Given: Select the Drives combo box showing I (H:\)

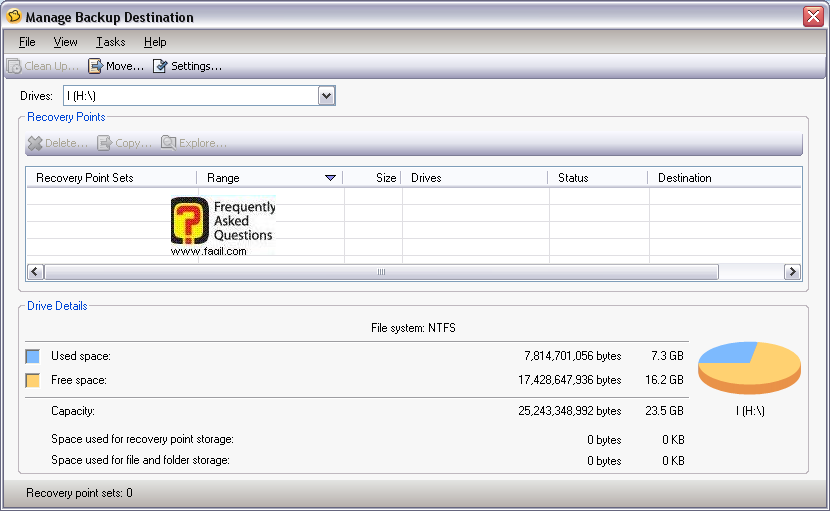Looking at the screenshot, I should [x=190, y=96].
